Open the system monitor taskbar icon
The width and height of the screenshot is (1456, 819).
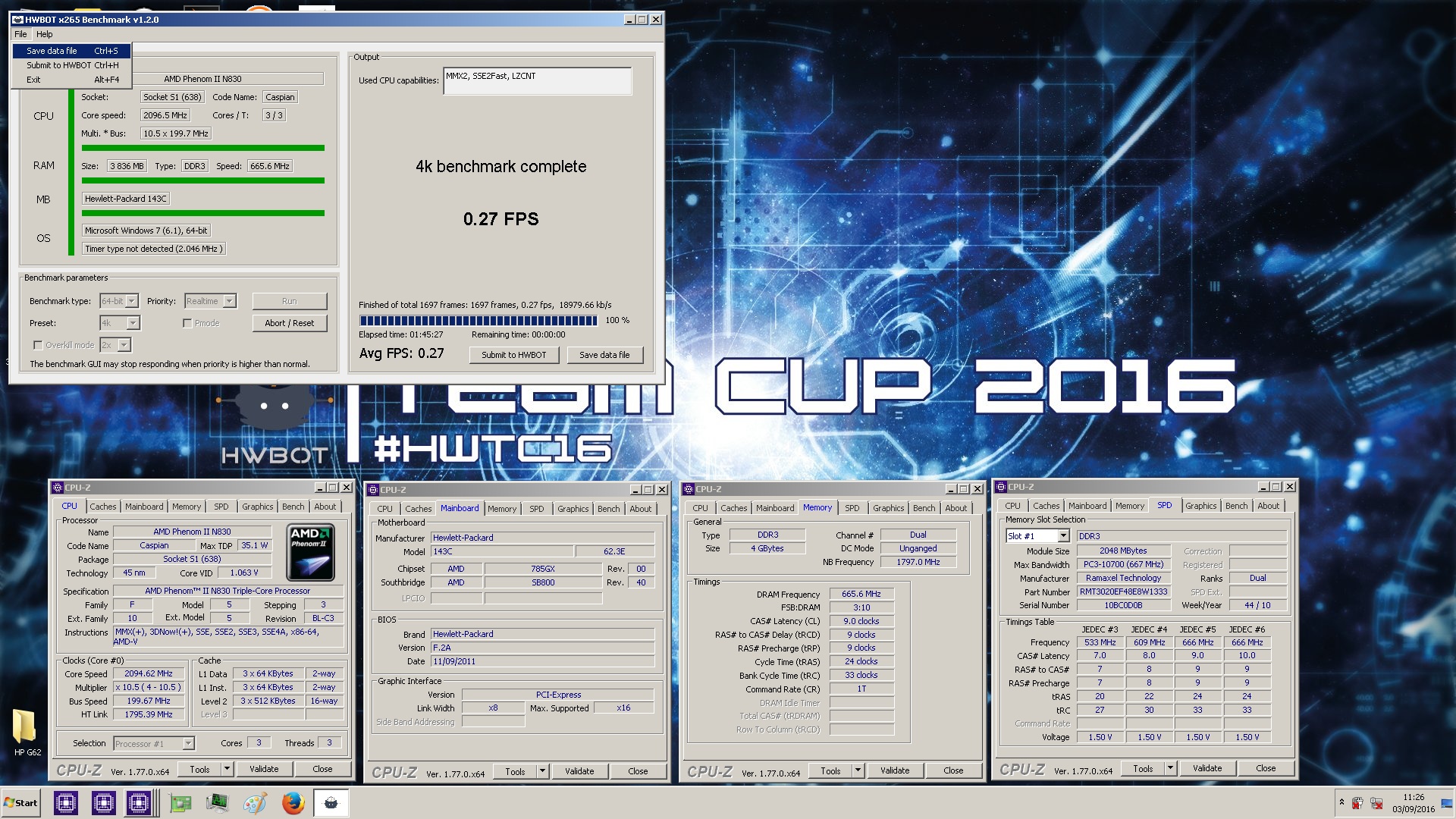point(218,802)
